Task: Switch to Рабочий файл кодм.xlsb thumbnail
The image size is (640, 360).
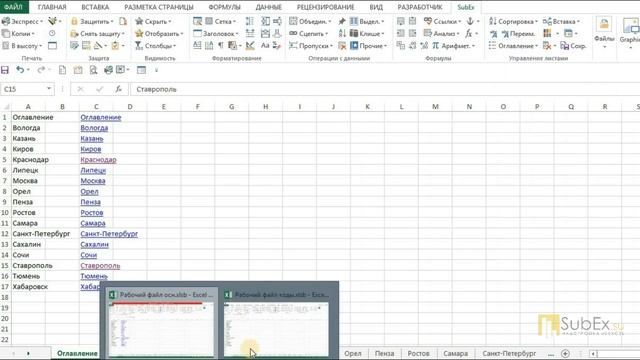Action: click(277, 322)
